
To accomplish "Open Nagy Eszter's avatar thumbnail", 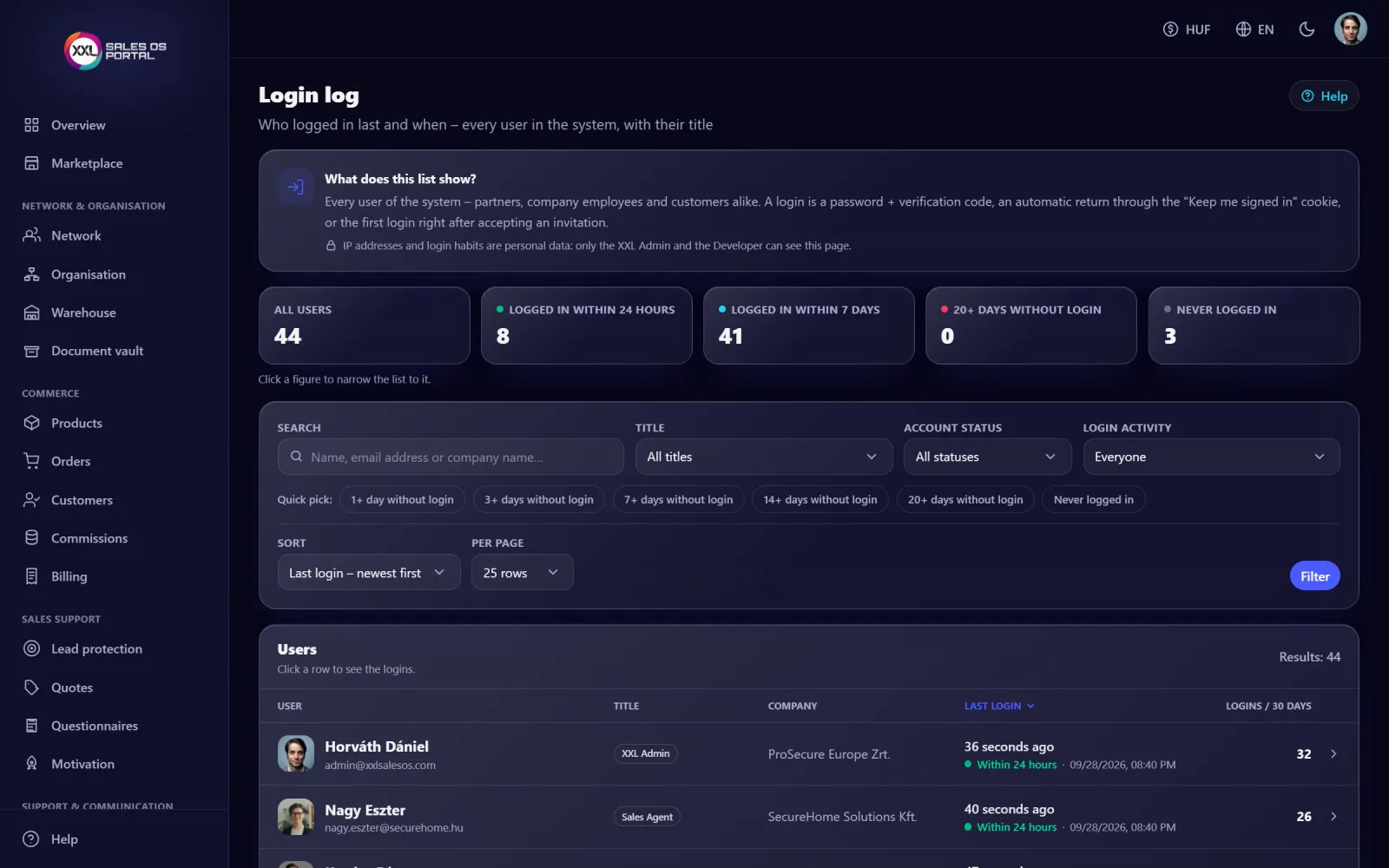I will (x=296, y=817).
